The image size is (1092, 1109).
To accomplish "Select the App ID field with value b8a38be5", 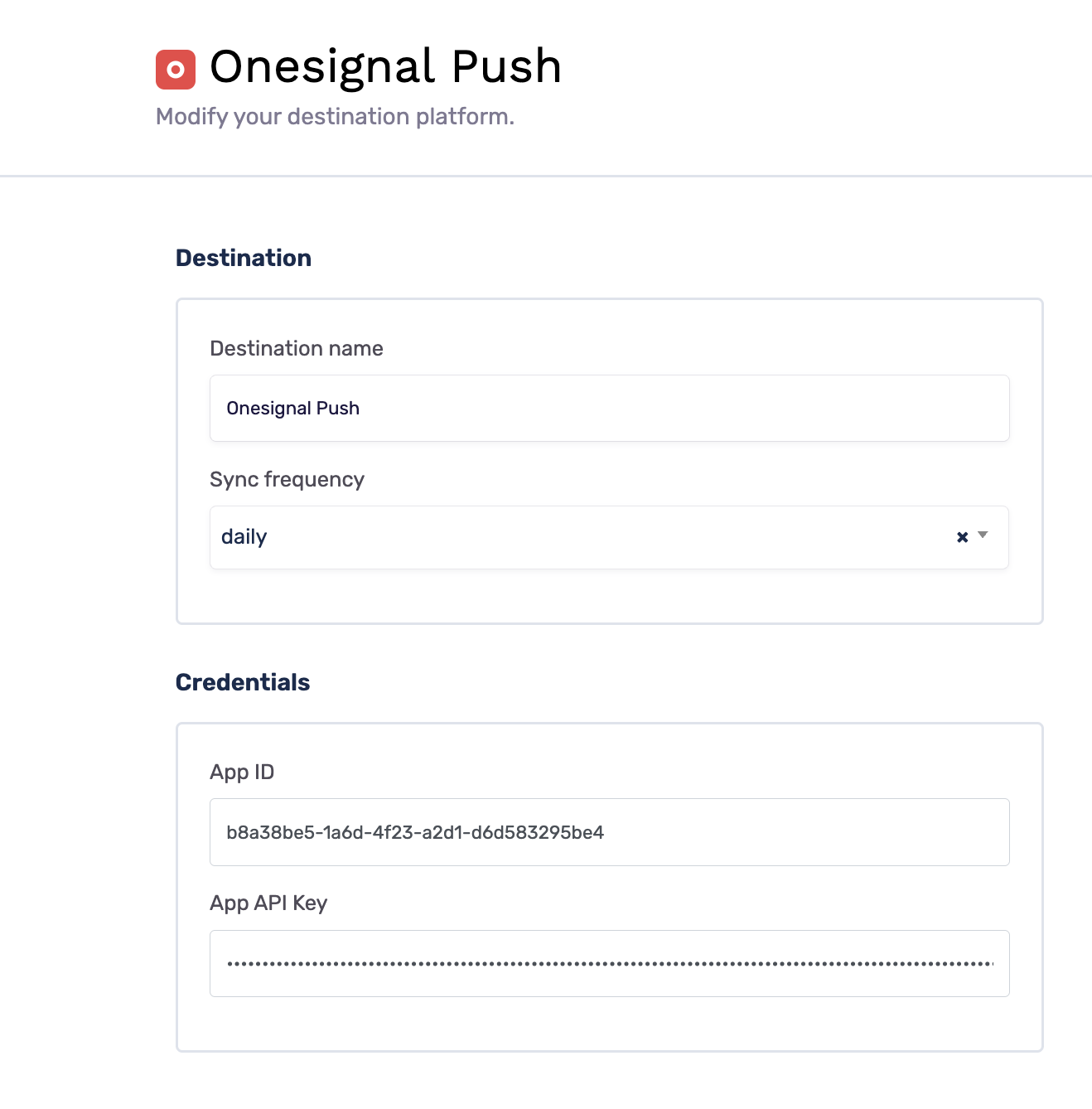I will tap(610, 832).
